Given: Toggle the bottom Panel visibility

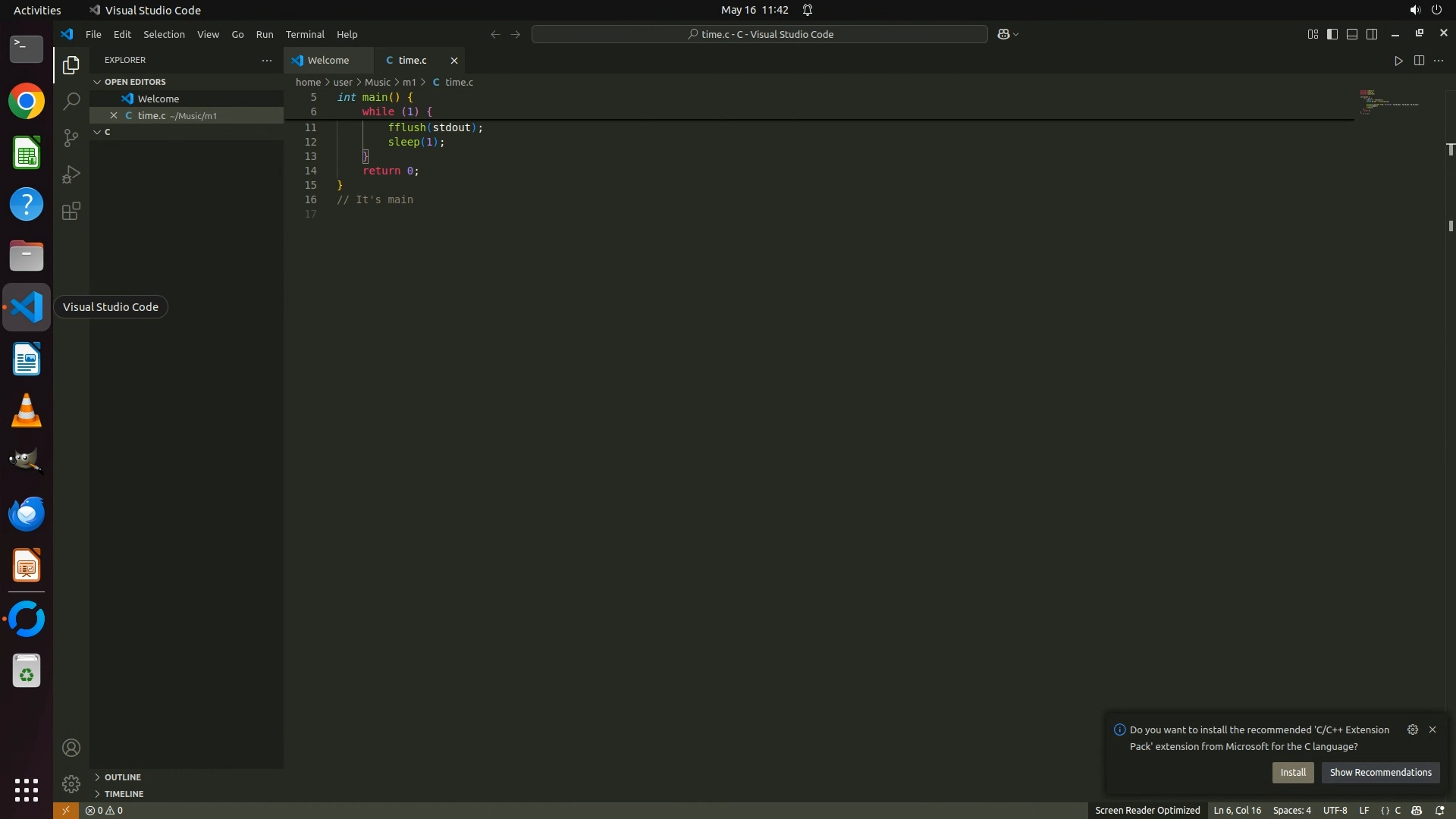Looking at the screenshot, I should 1352,34.
